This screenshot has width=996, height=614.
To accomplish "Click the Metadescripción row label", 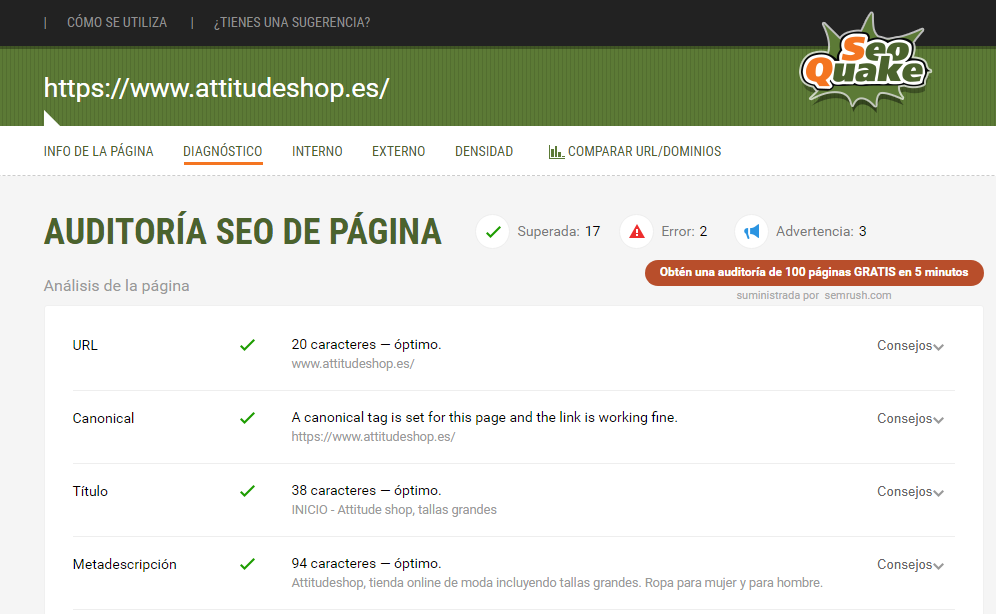I will click(124, 564).
